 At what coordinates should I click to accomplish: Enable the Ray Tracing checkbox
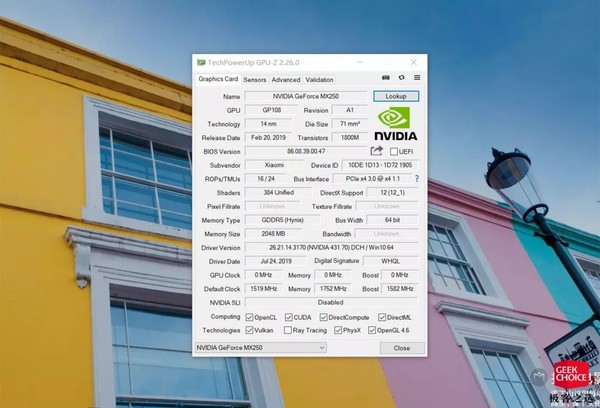pos(288,330)
